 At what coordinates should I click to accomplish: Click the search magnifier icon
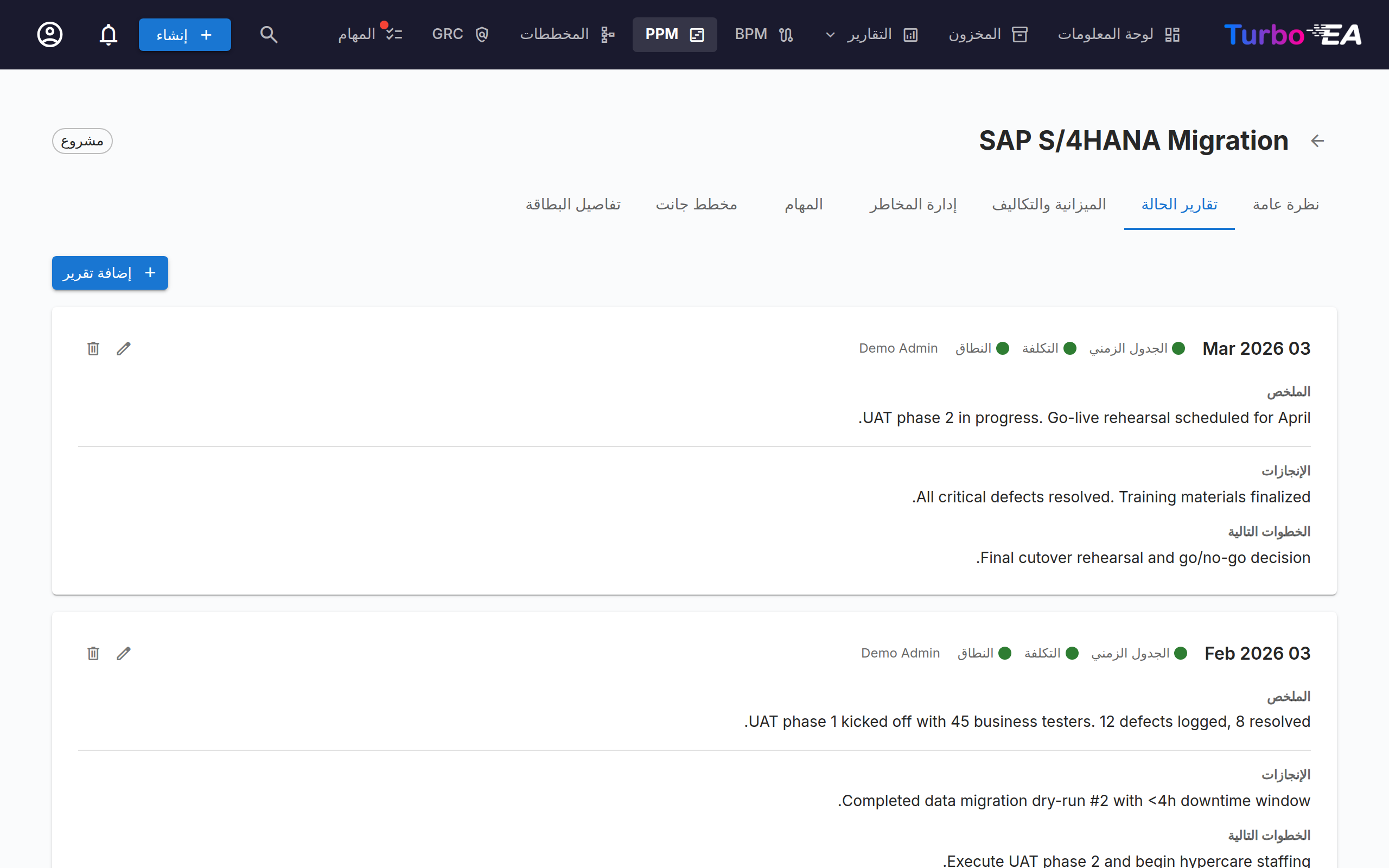[x=269, y=34]
